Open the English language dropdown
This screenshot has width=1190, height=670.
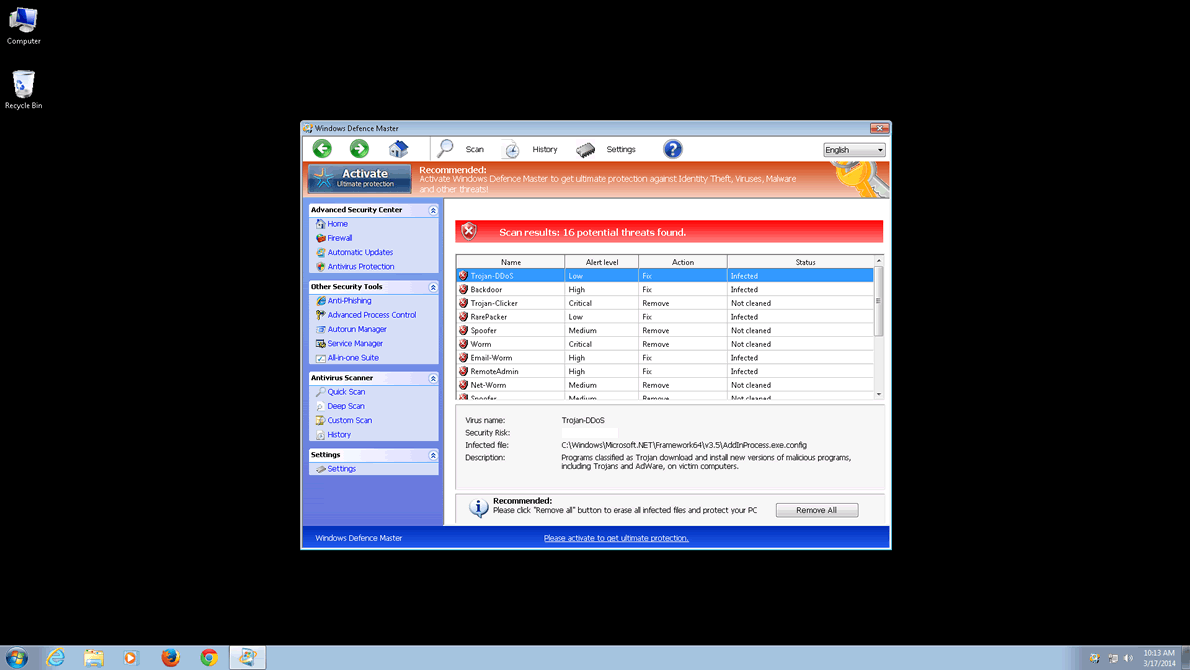tap(854, 150)
